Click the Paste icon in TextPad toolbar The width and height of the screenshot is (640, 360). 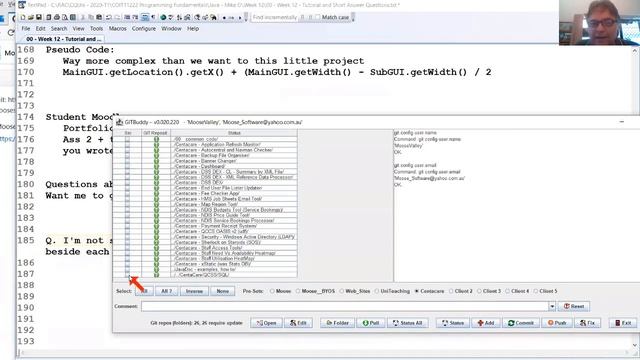(99, 18)
